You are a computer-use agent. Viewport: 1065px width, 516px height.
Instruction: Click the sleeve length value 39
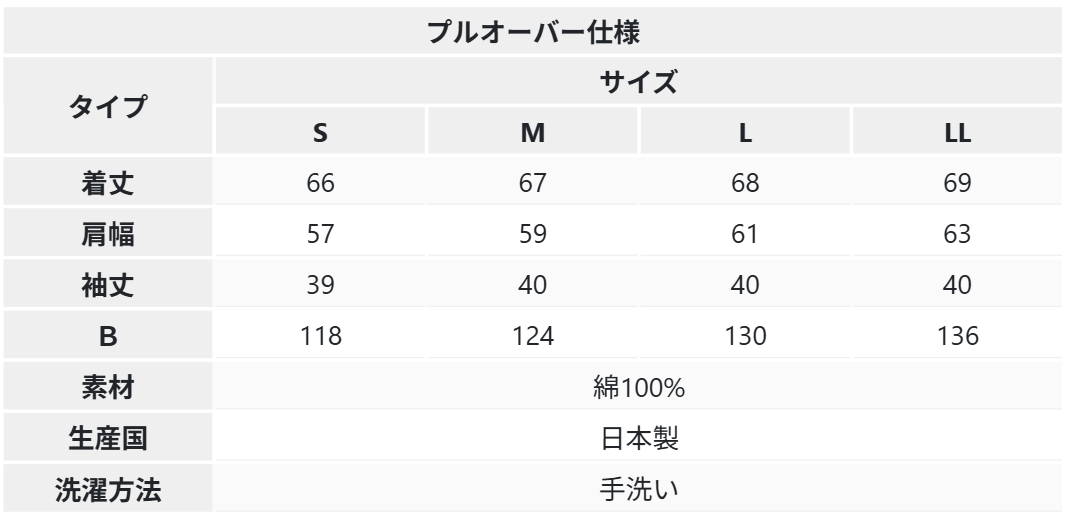tap(320, 286)
